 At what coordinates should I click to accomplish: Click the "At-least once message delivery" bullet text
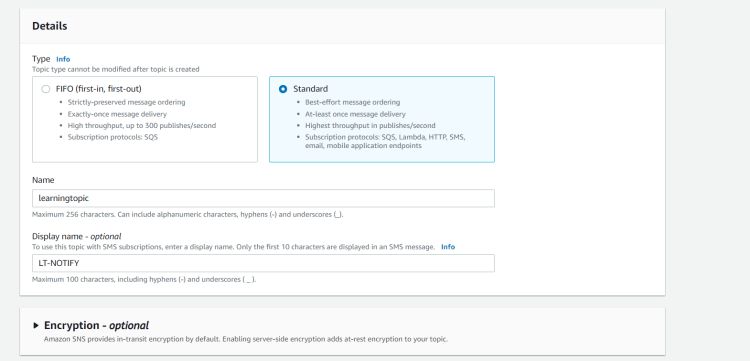(355, 114)
